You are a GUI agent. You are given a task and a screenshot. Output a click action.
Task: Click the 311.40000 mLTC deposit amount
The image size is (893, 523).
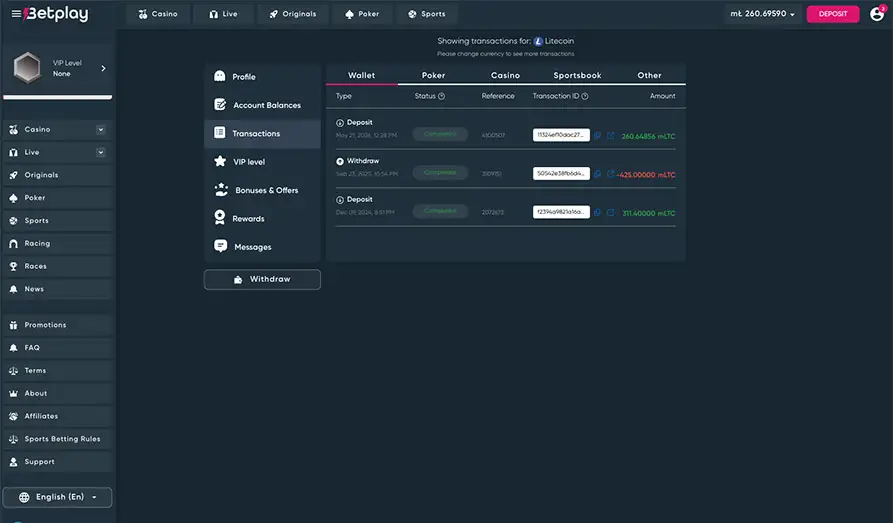tap(649, 213)
